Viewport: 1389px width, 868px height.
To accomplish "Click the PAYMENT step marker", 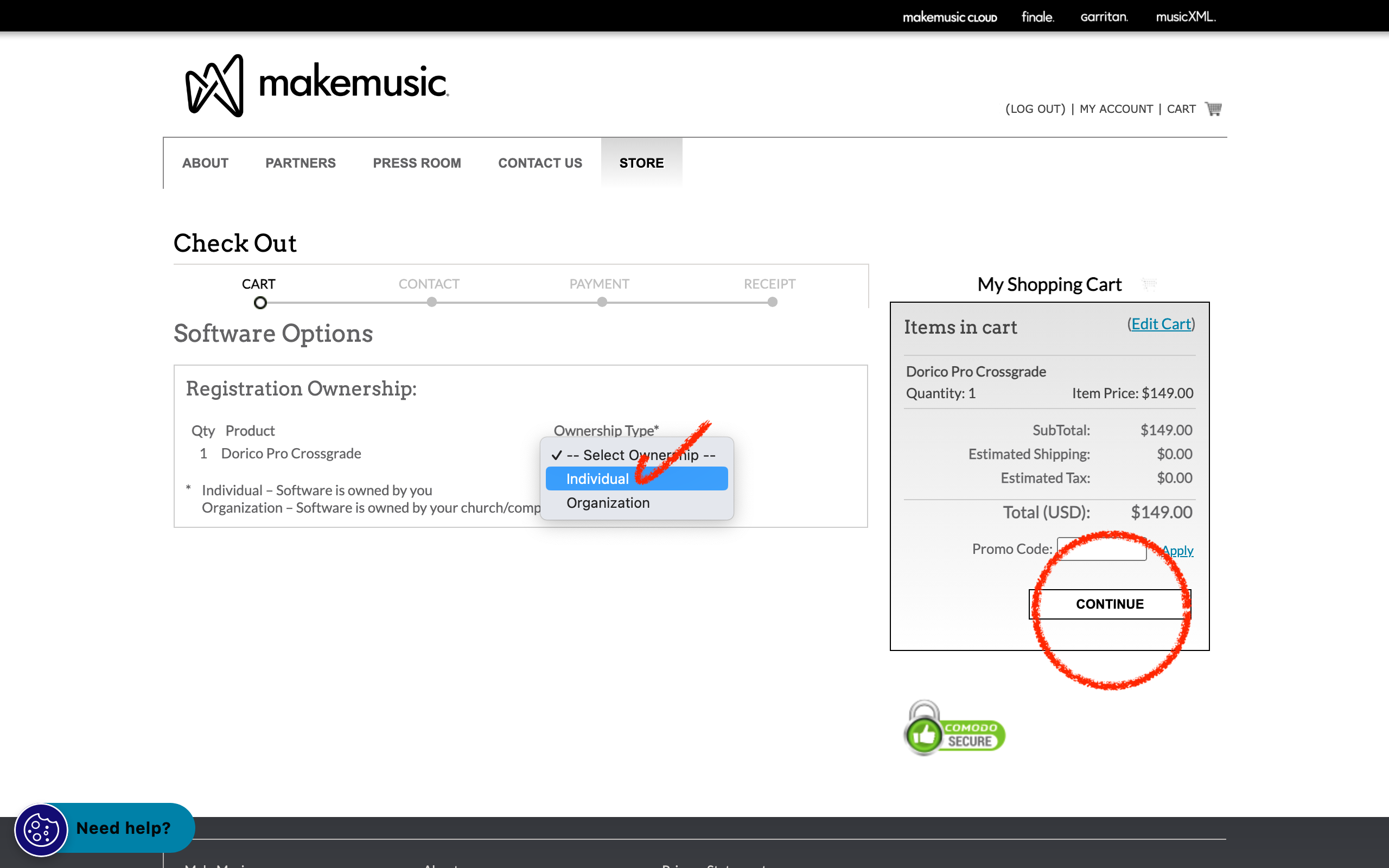I will (602, 302).
